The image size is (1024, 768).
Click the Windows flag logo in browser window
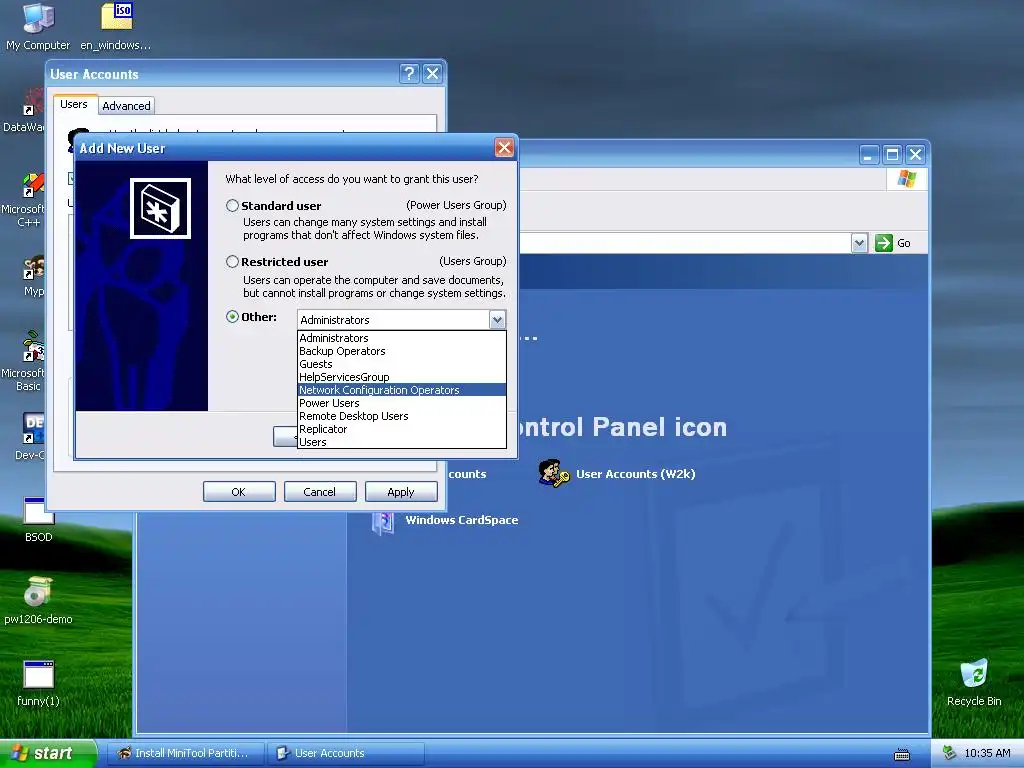tap(906, 178)
